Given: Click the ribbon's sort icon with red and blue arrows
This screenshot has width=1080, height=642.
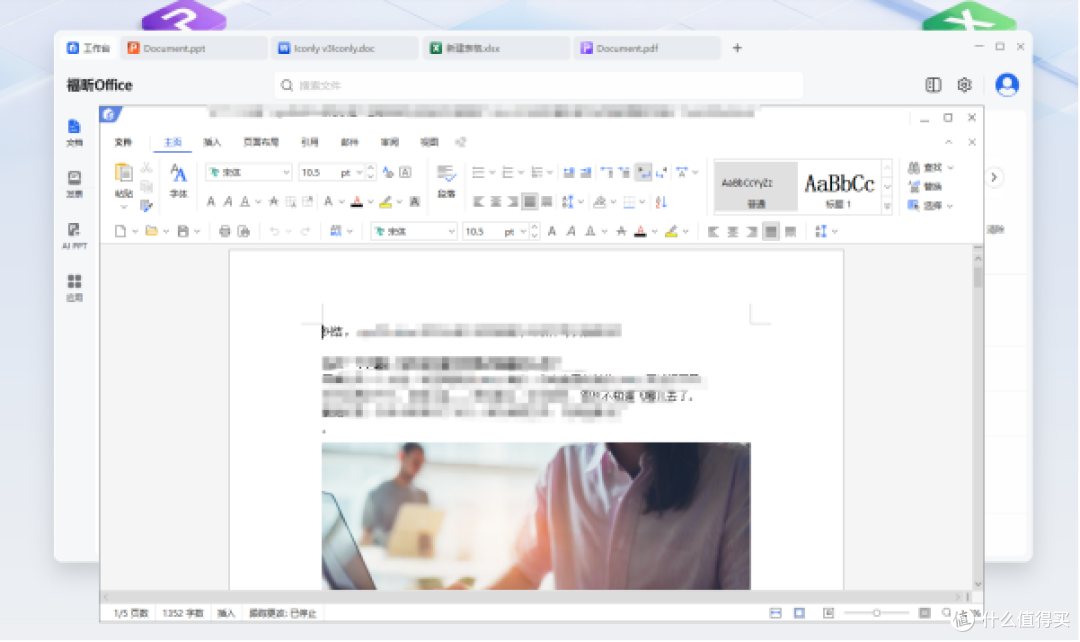Looking at the screenshot, I should point(661,202).
